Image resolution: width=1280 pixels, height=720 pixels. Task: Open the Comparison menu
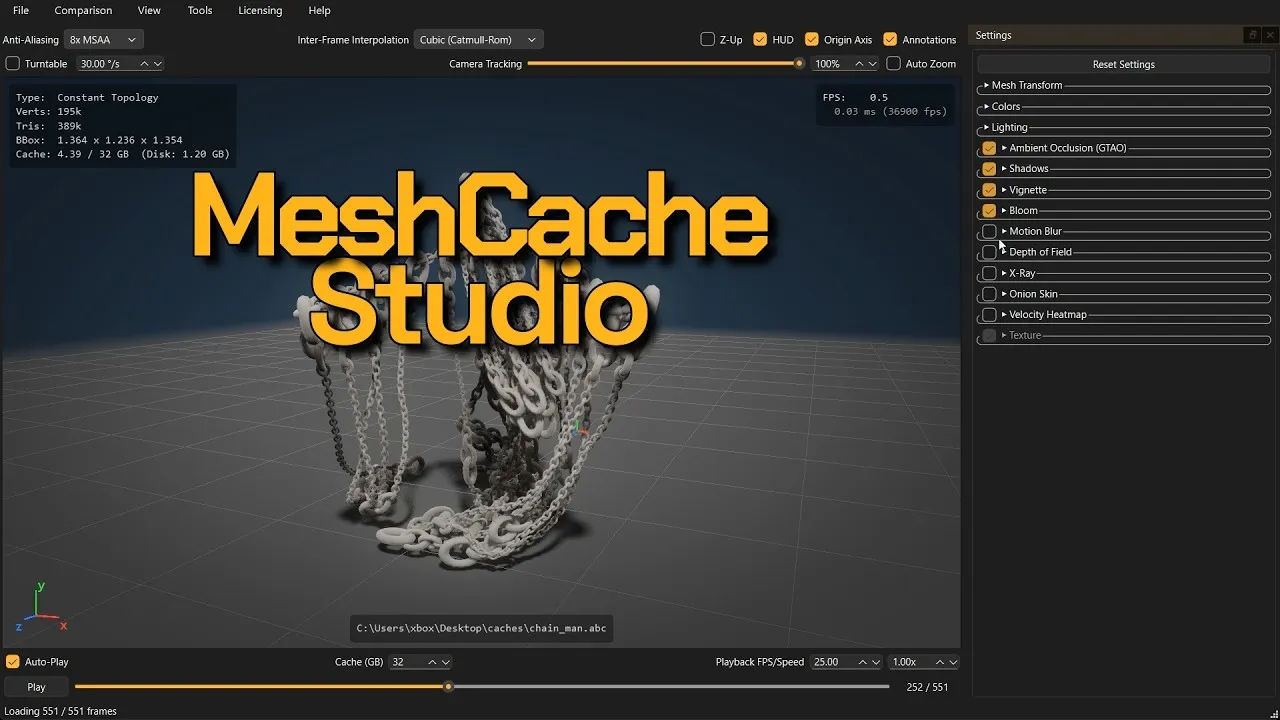pos(83,10)
